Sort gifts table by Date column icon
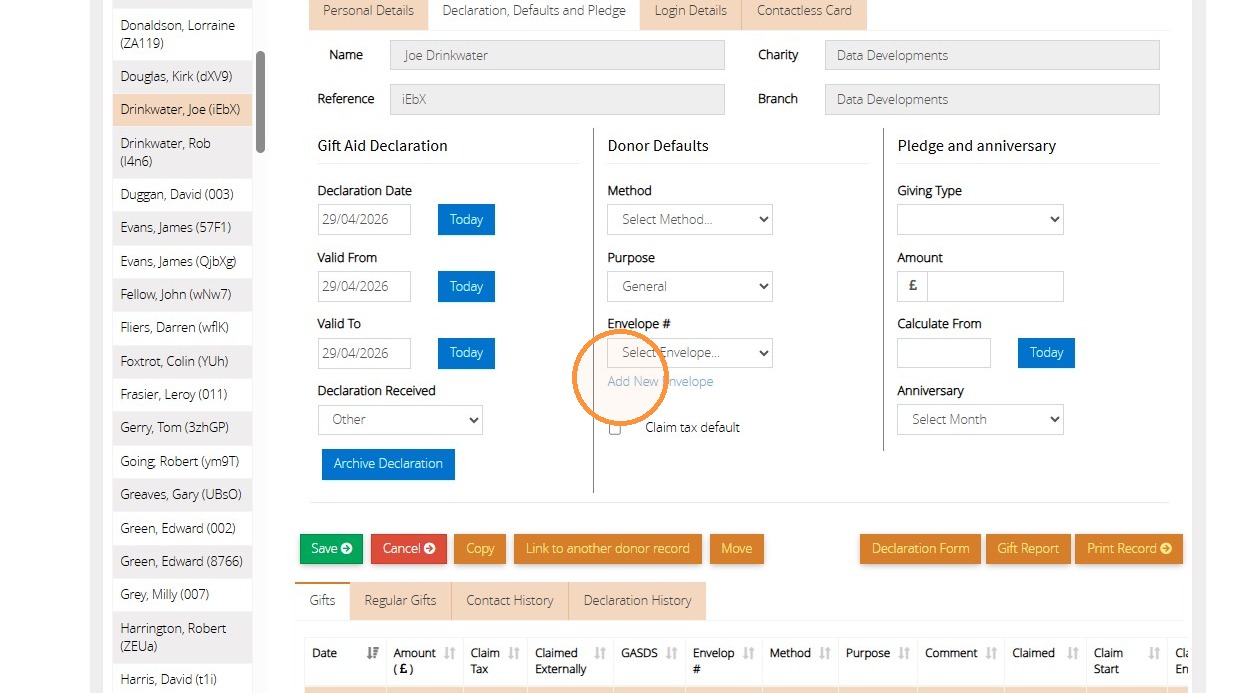Screen dimensions: 1239x693 point(372,653)
